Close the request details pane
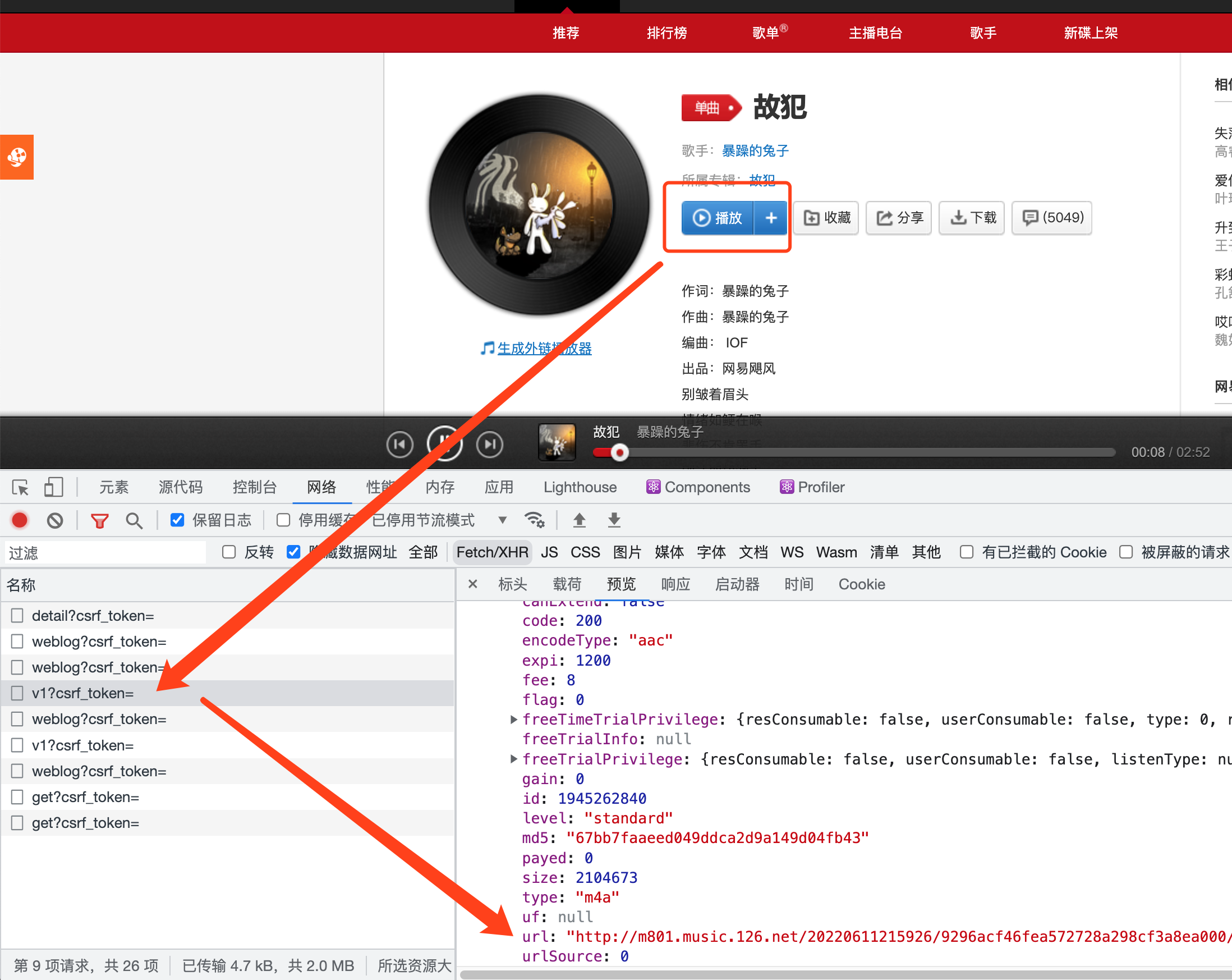Viewport: 1232px width, 980px height. 472,584
